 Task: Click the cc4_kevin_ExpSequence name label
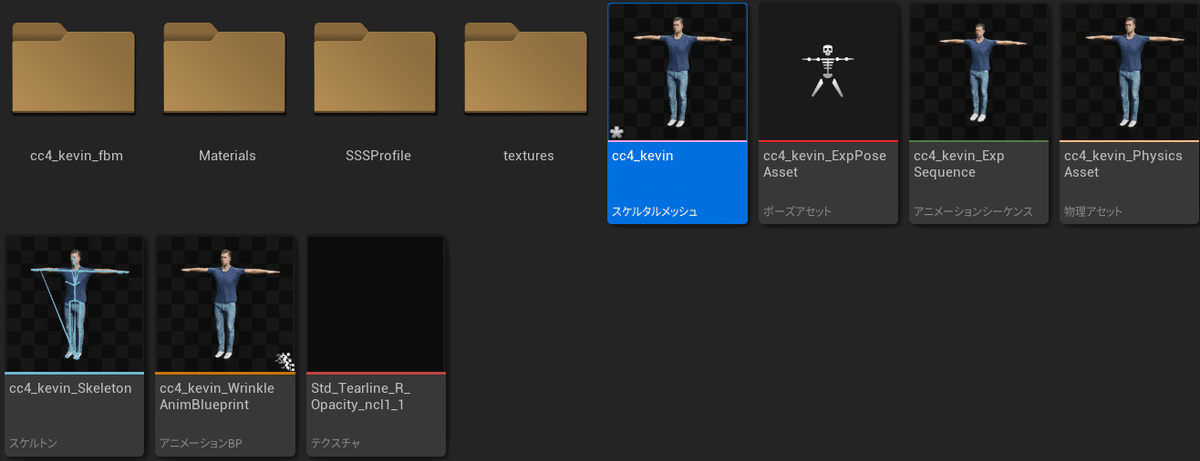(x=958, y=164)
